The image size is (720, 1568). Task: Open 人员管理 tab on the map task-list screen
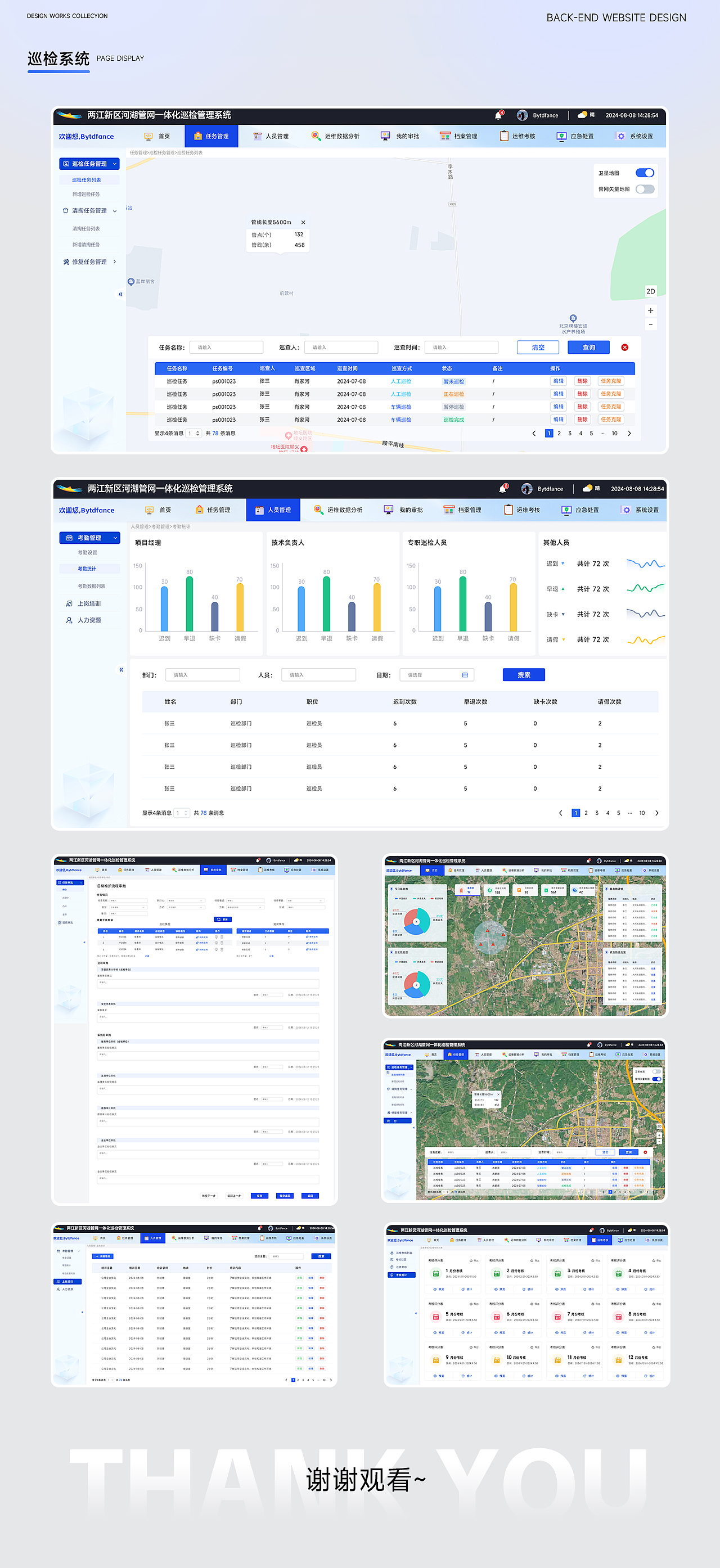(272, 136)
